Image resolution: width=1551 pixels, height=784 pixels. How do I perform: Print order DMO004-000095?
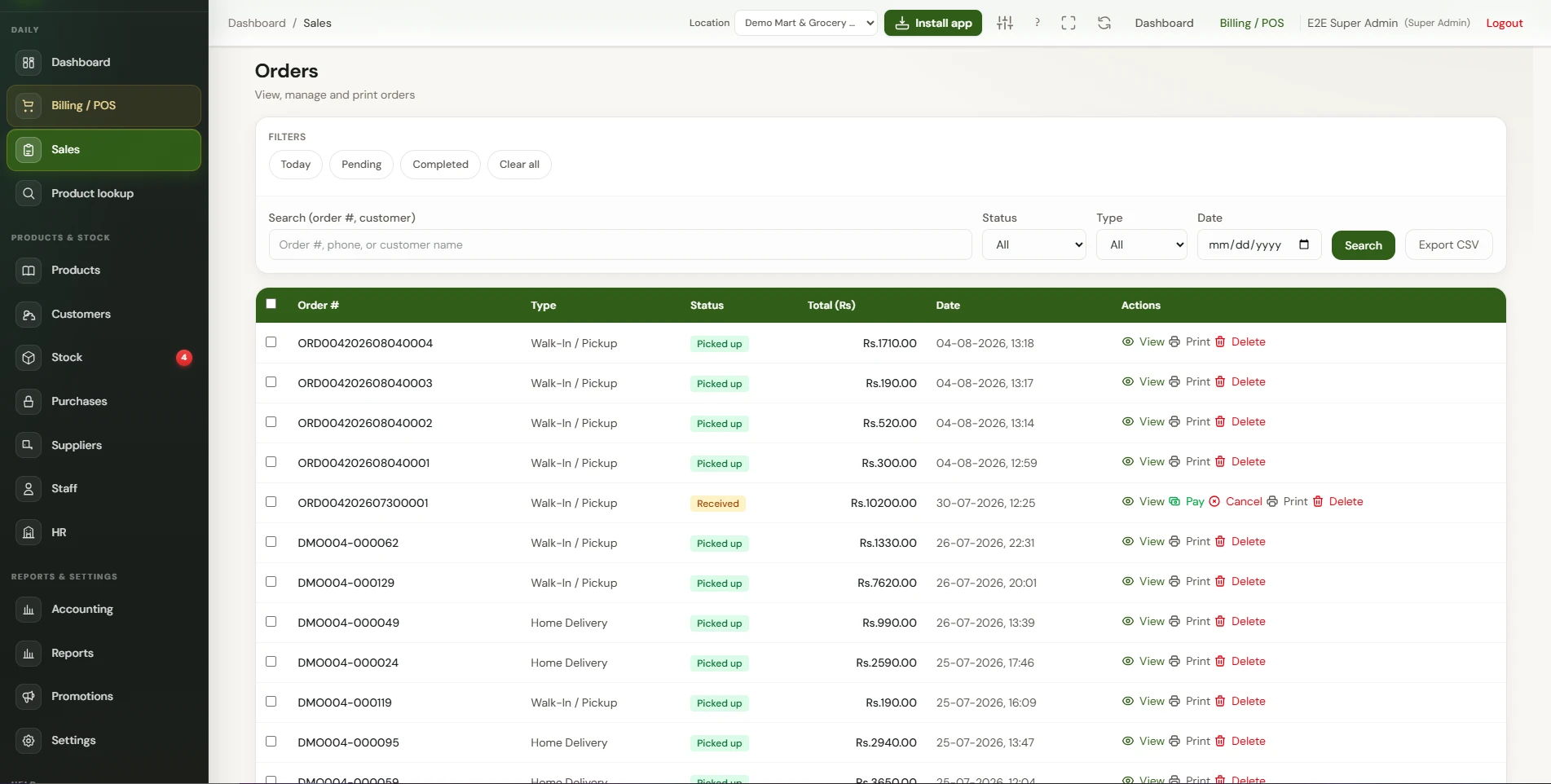tap(1190, 741)
